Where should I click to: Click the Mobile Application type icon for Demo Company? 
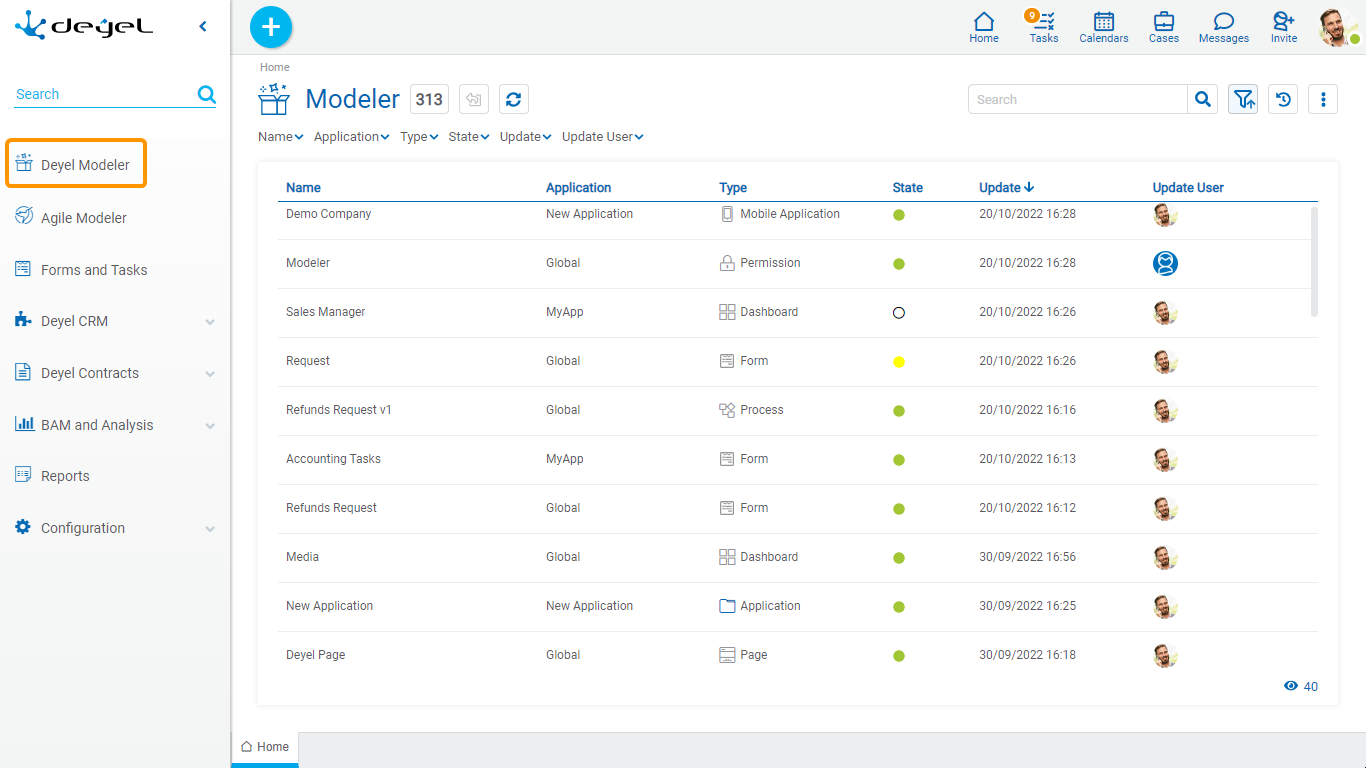coord(727,214)
